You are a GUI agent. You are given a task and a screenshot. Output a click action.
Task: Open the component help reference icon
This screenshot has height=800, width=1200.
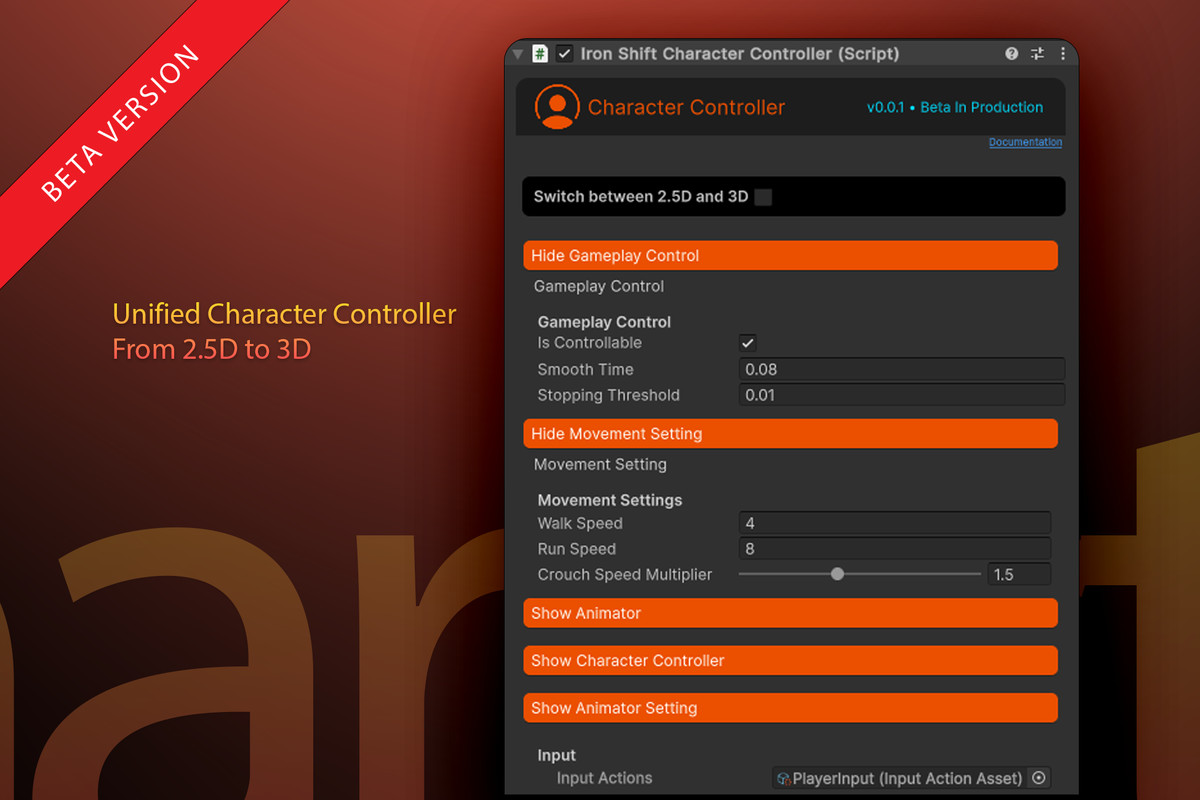pos(1012,54)
